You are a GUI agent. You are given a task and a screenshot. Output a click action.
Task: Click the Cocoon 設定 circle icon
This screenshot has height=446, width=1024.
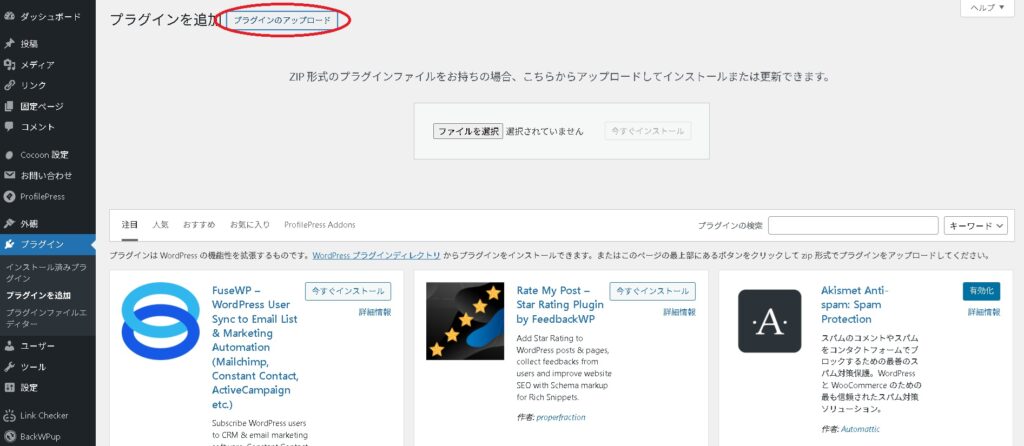point(9,155)
